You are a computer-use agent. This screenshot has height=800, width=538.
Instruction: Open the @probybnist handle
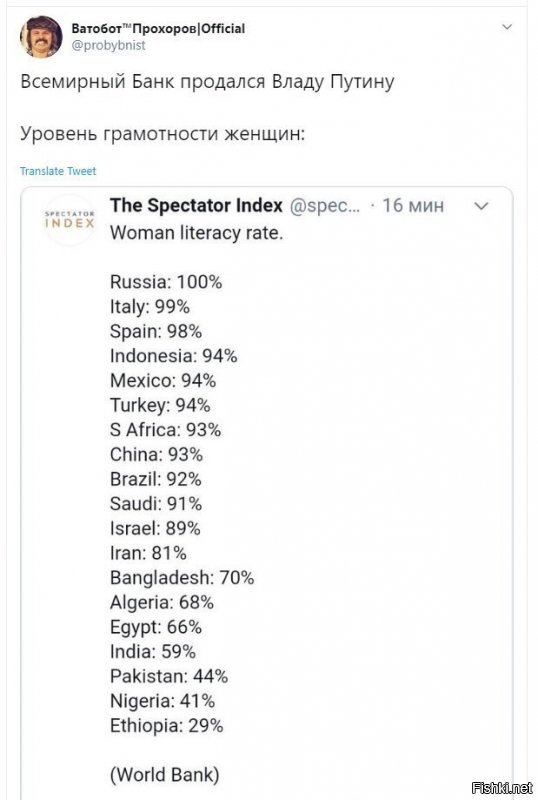point(108,45)
